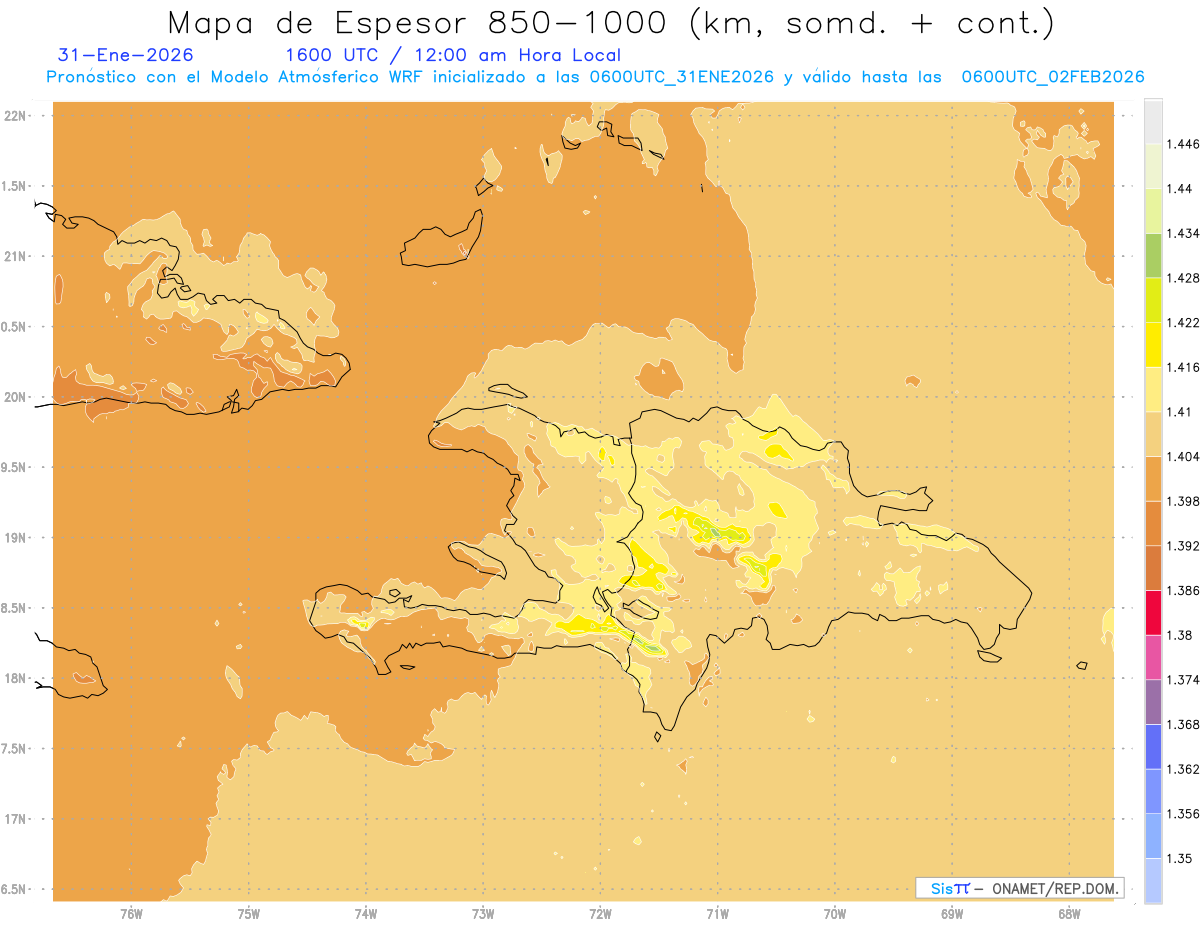Click the time label '1600 UTC / 12:00 am Hora Local'
The width and height of the screenshot is (1200, 927).
point(453,55)
